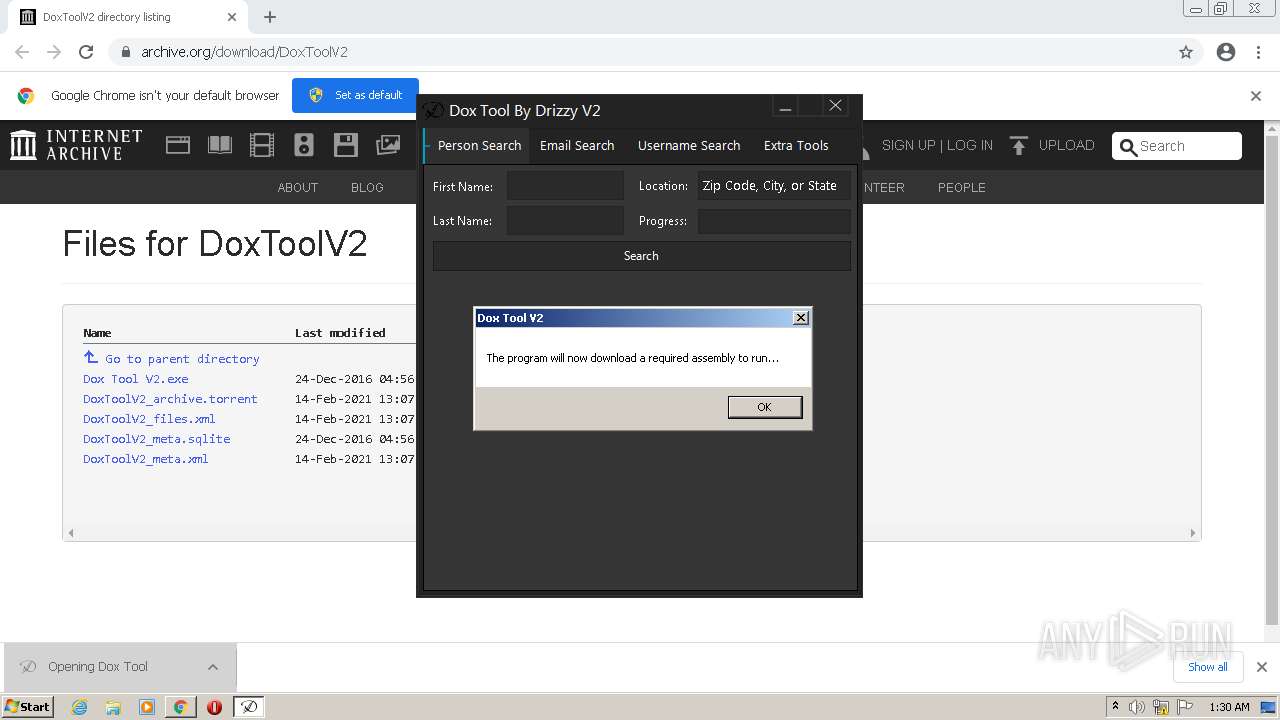Click the left arrow of horizontal scrollbar

(x=71, y=533)
